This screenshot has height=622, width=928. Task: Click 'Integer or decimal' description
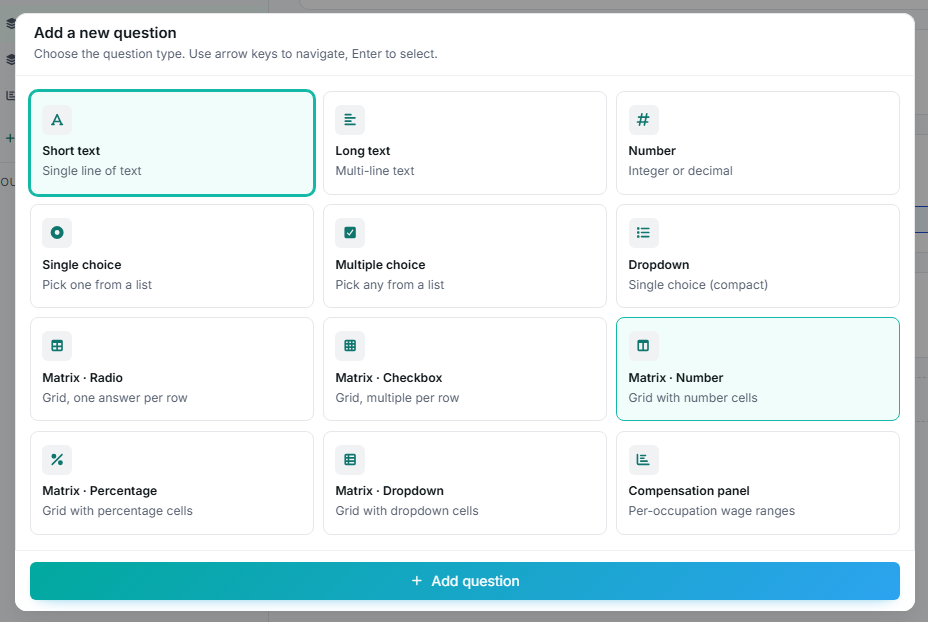[680, 170]
